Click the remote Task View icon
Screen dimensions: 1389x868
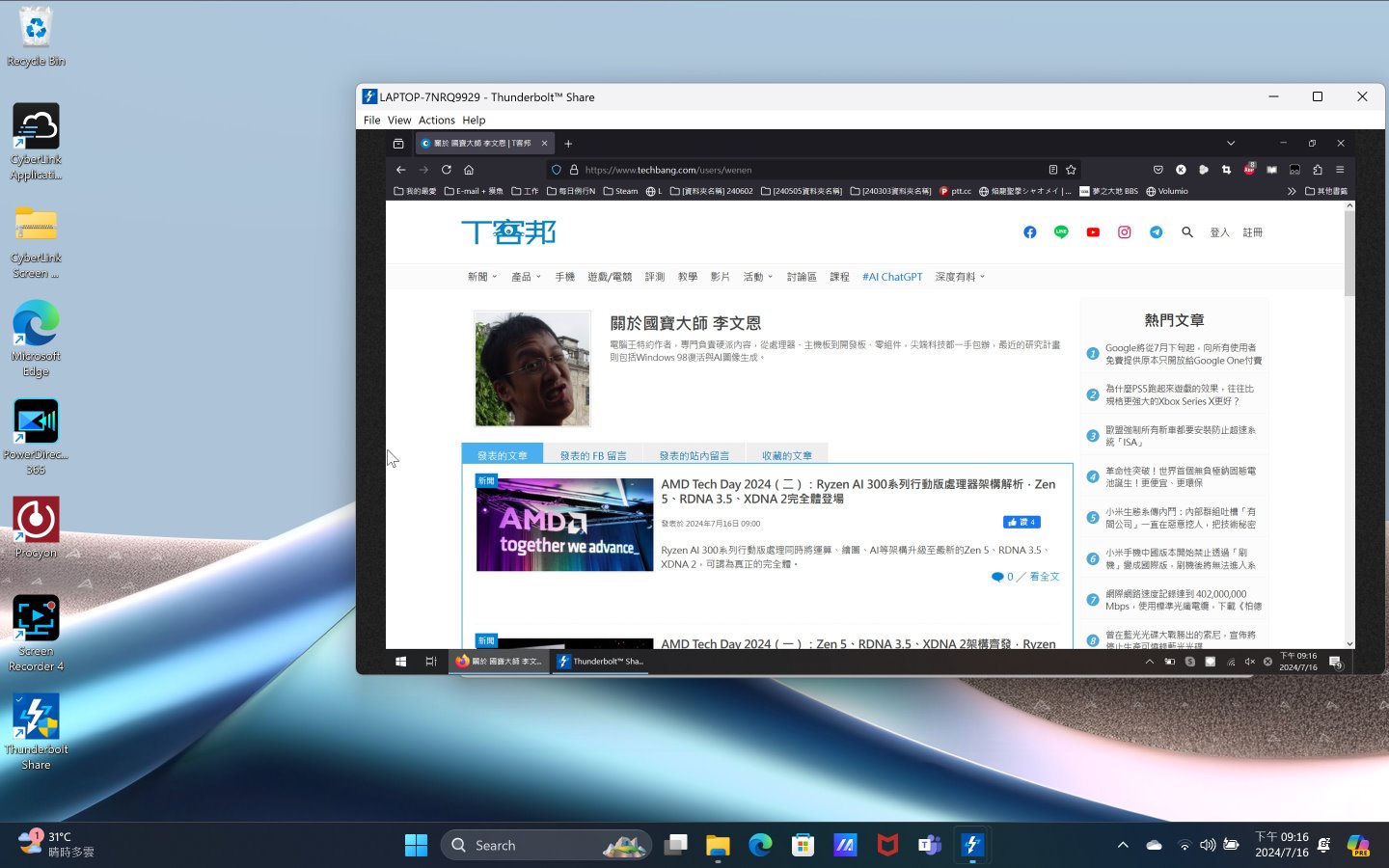point(431,662)
